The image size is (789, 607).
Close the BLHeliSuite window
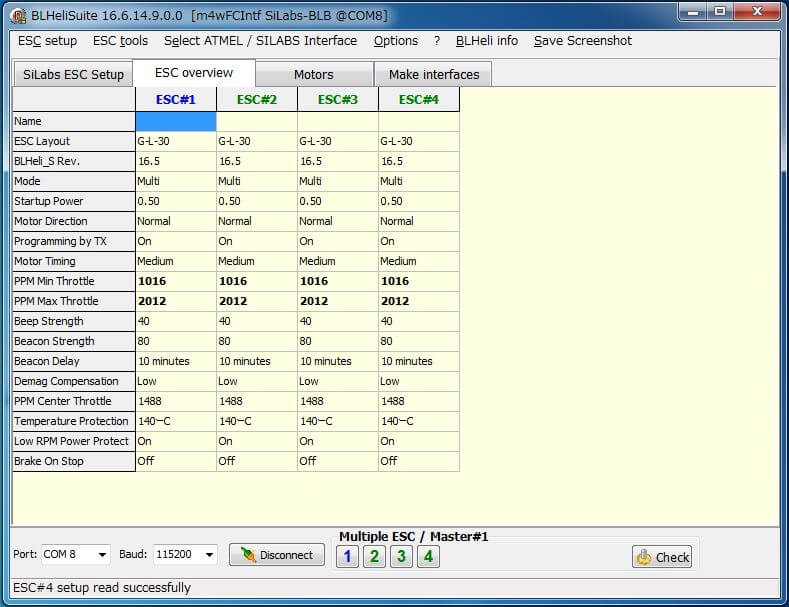(757, 11)
